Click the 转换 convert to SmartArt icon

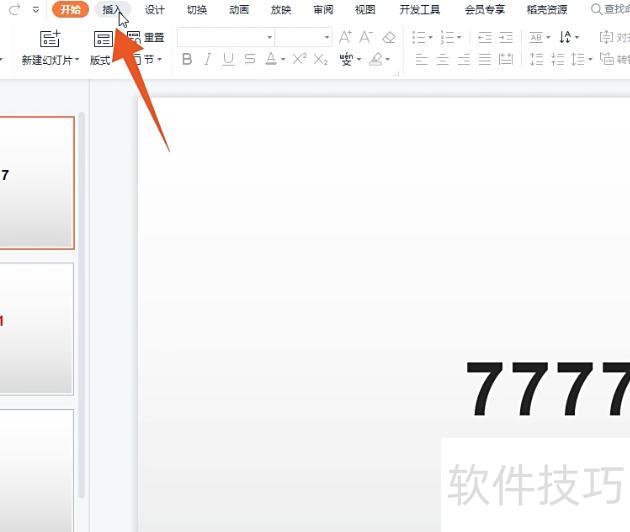pyautogui.click(x=607, y=59)
